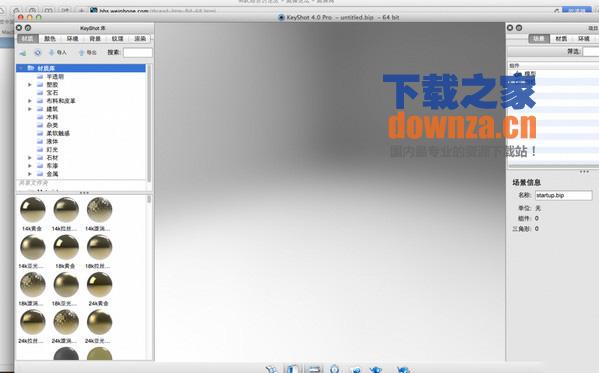The image size is (599, 373).
Task: Select the 杂类 folder
Action: pos(52,125)
